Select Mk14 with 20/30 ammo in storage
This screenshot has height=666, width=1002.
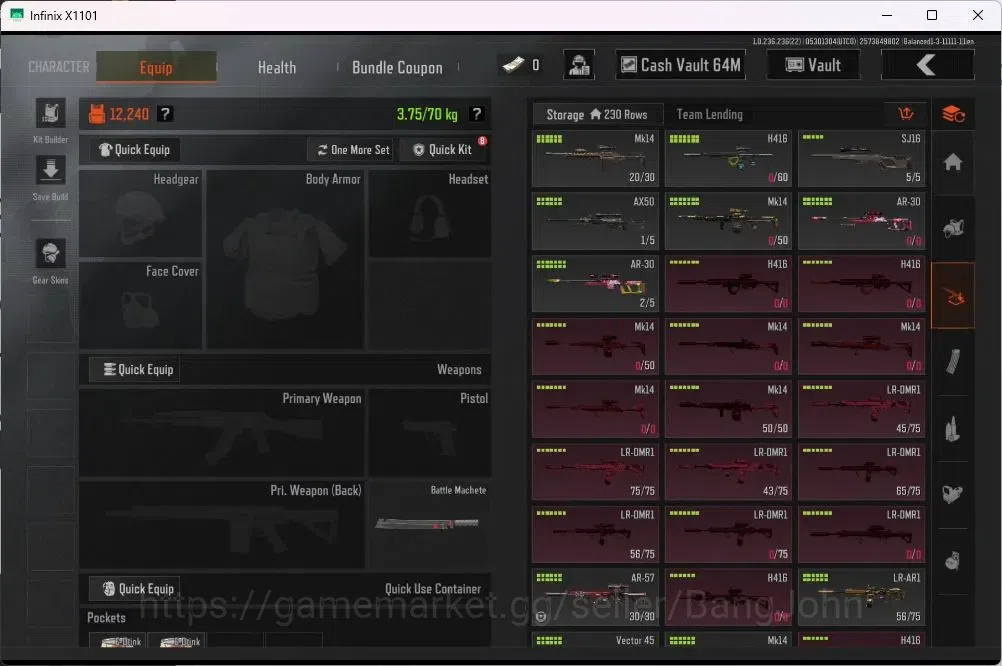[595, 159]
